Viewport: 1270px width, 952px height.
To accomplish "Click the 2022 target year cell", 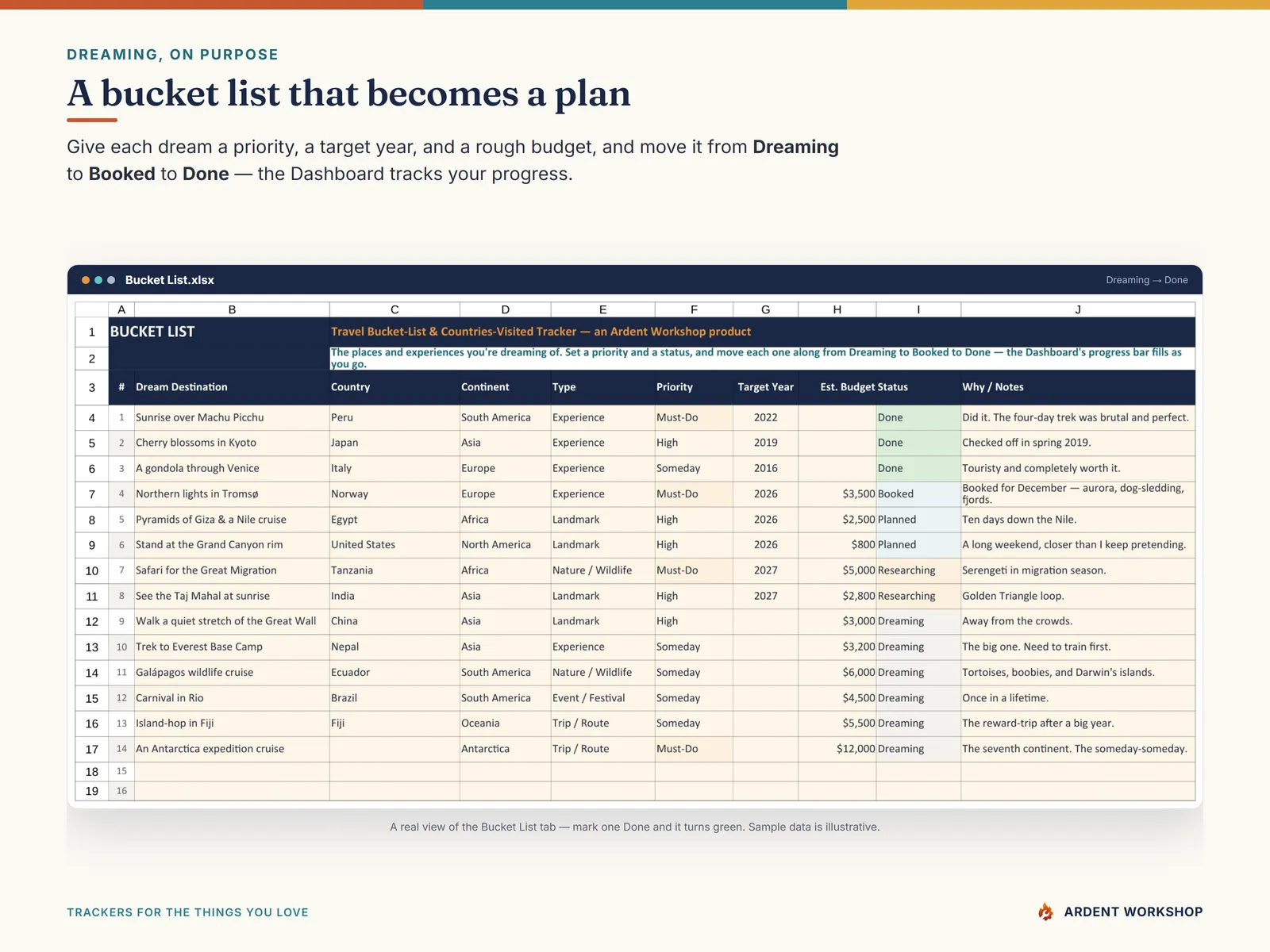I will point(766,417).
